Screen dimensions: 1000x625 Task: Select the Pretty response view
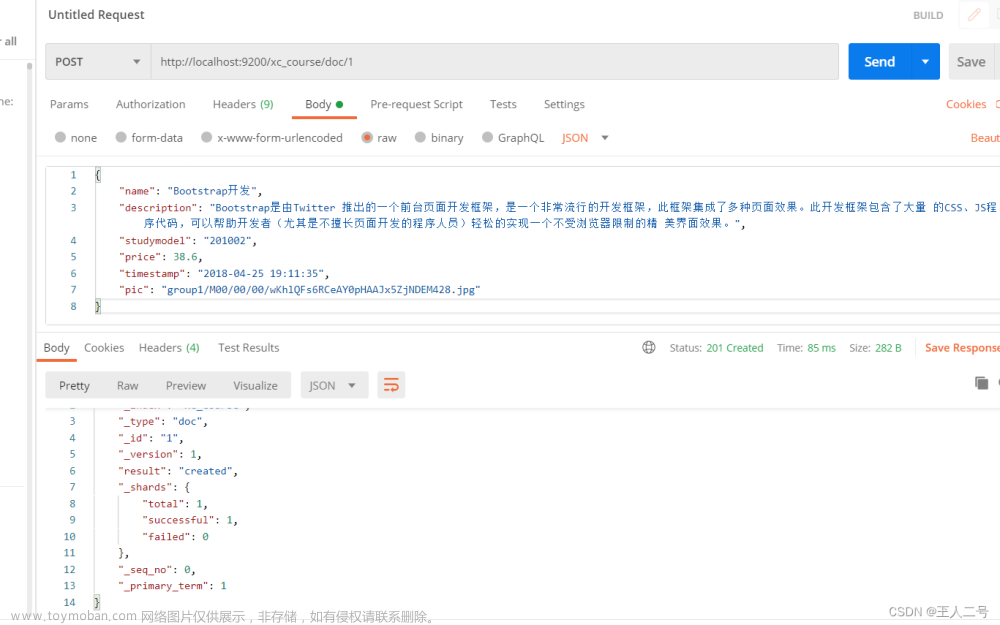point(74,385)
